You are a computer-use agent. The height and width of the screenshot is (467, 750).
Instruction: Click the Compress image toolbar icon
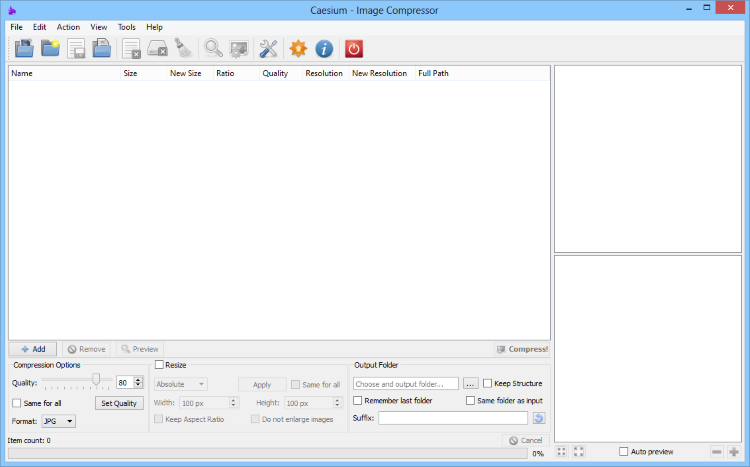(239, 48)
